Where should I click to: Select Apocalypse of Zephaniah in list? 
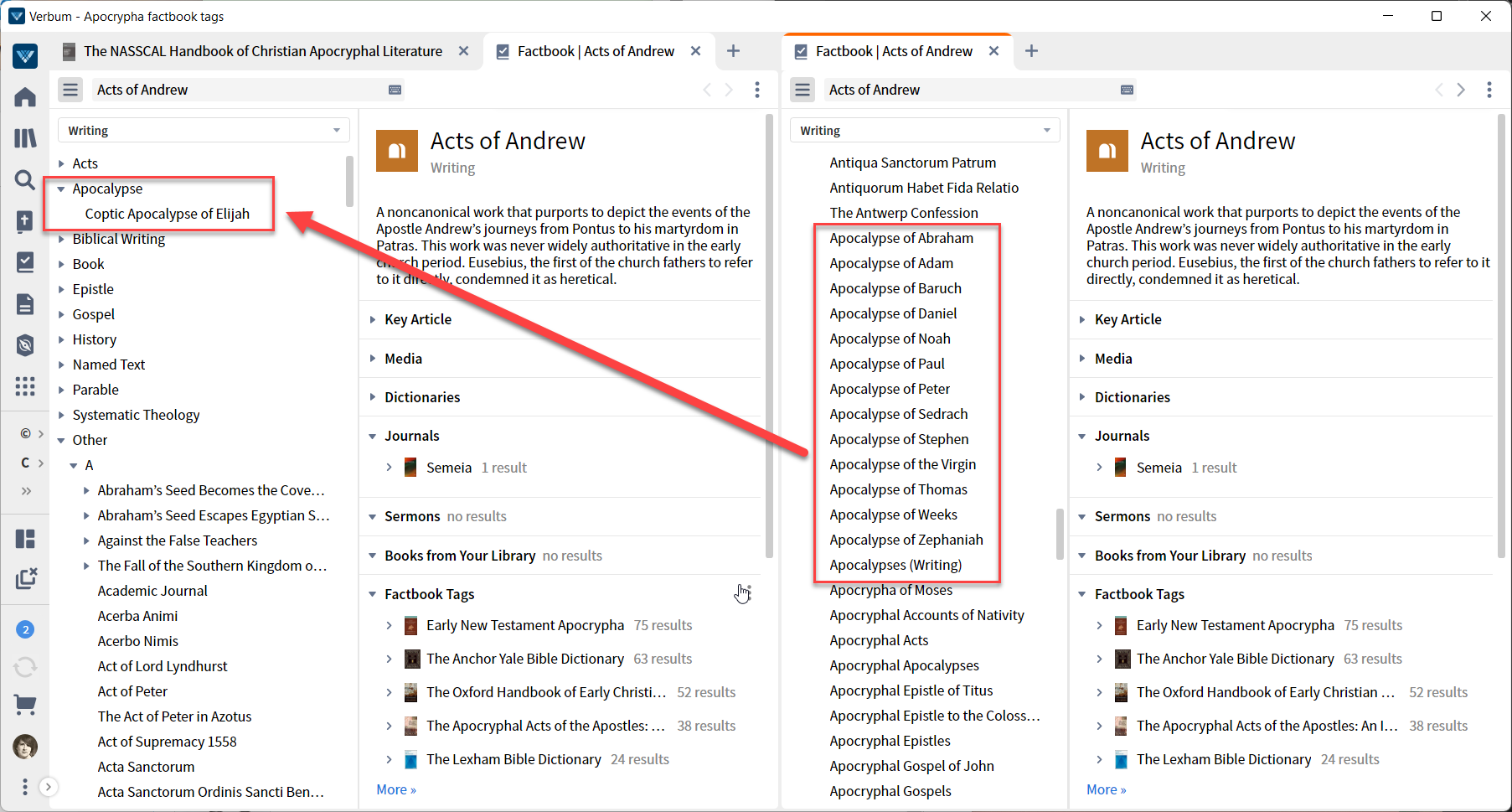coord(906,540)
